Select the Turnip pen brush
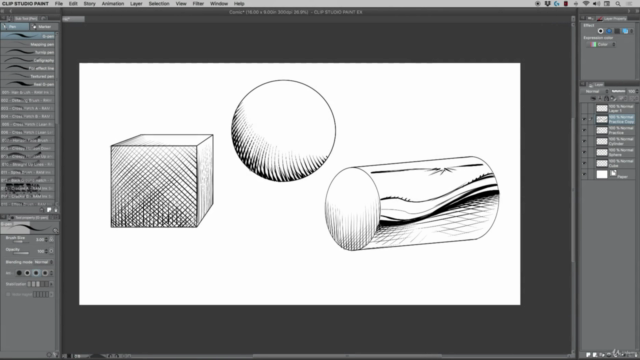 coord(28,52)
